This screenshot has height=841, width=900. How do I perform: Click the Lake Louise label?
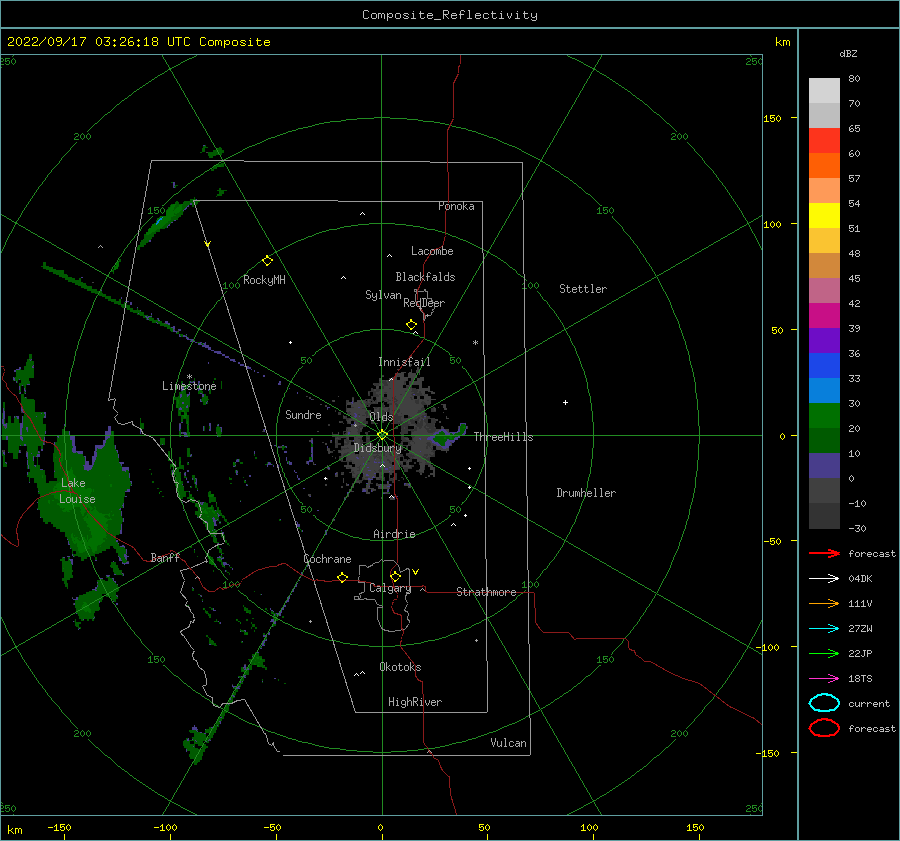coord(77,491)
